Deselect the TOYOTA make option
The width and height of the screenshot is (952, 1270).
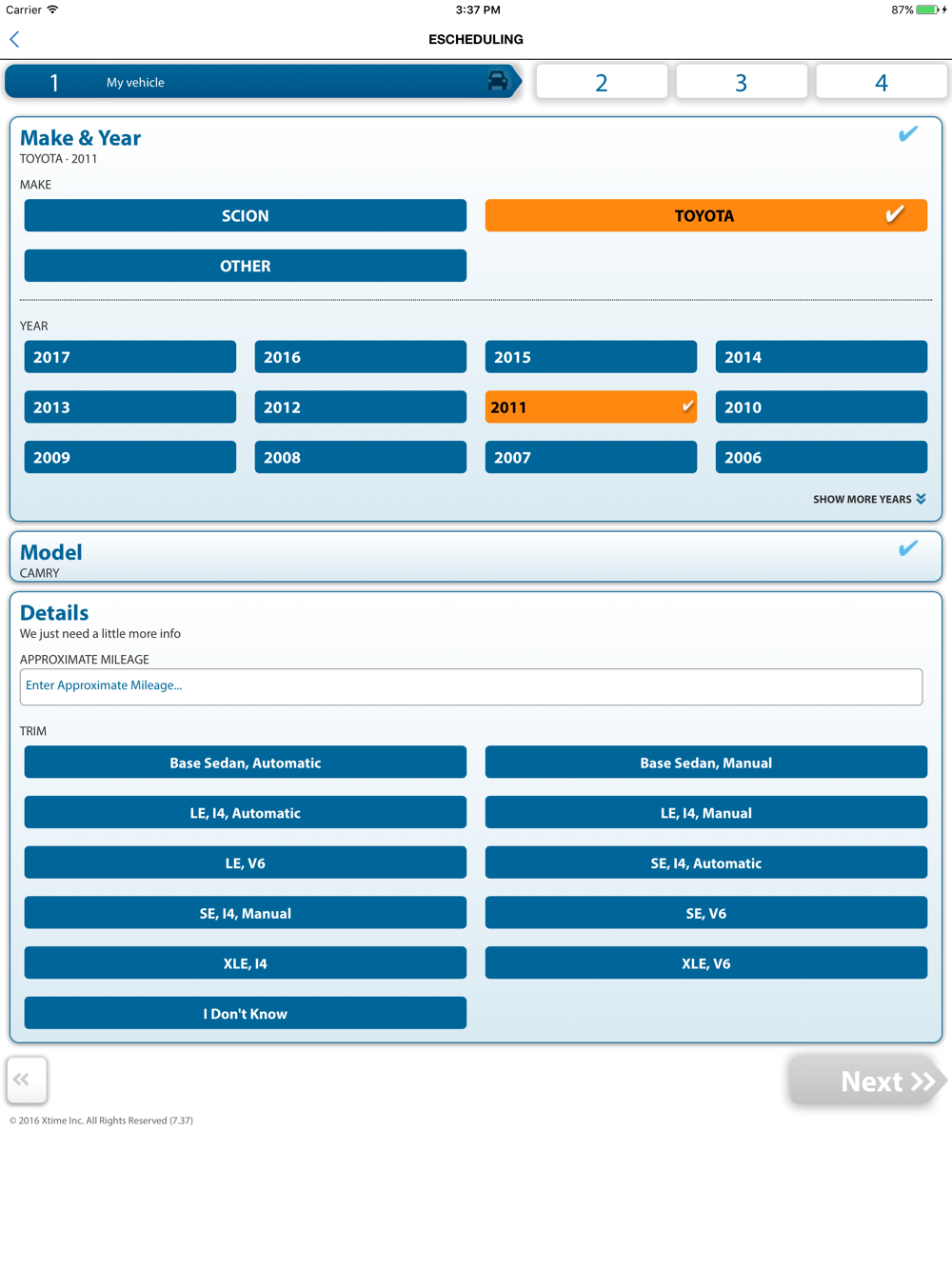[706, 215]
